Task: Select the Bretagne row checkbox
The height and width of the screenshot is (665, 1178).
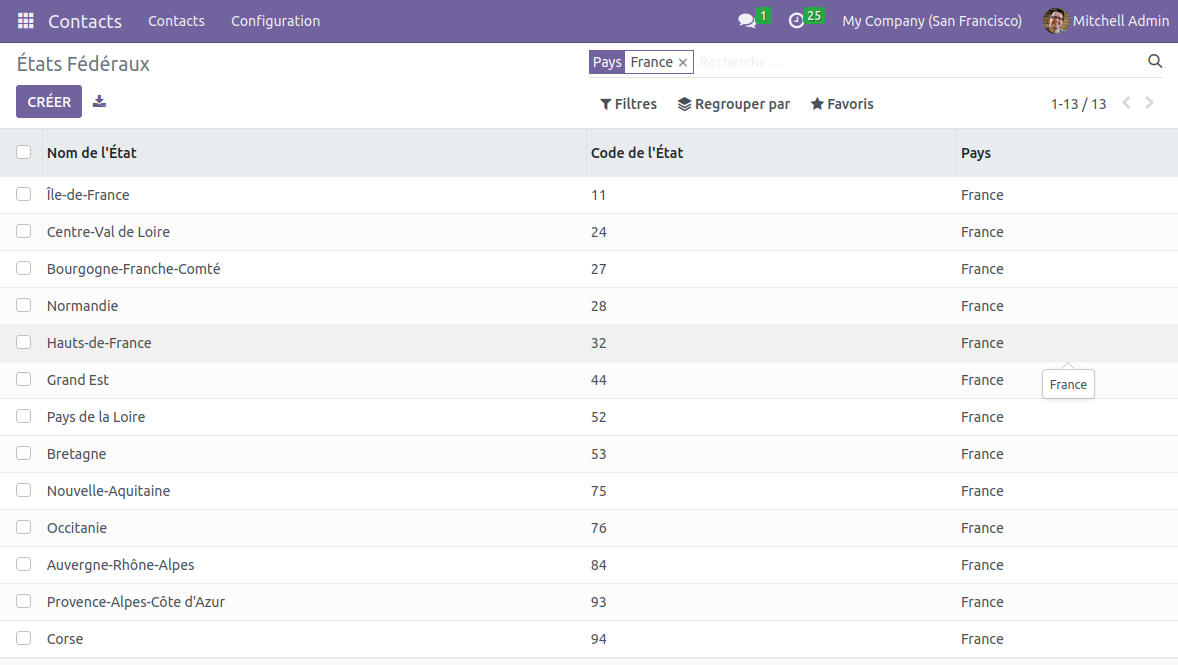Action: 24,453
